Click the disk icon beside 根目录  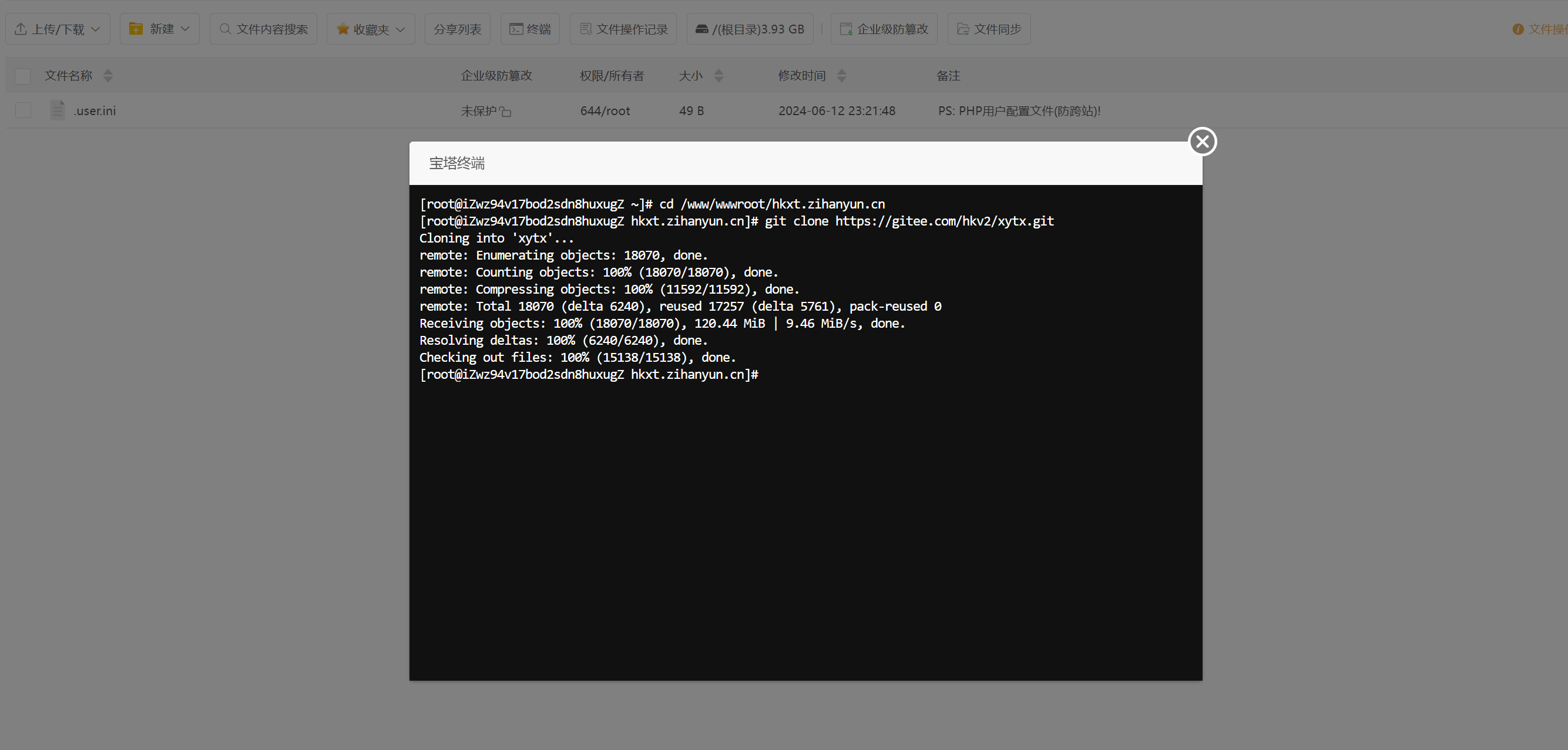702,29
